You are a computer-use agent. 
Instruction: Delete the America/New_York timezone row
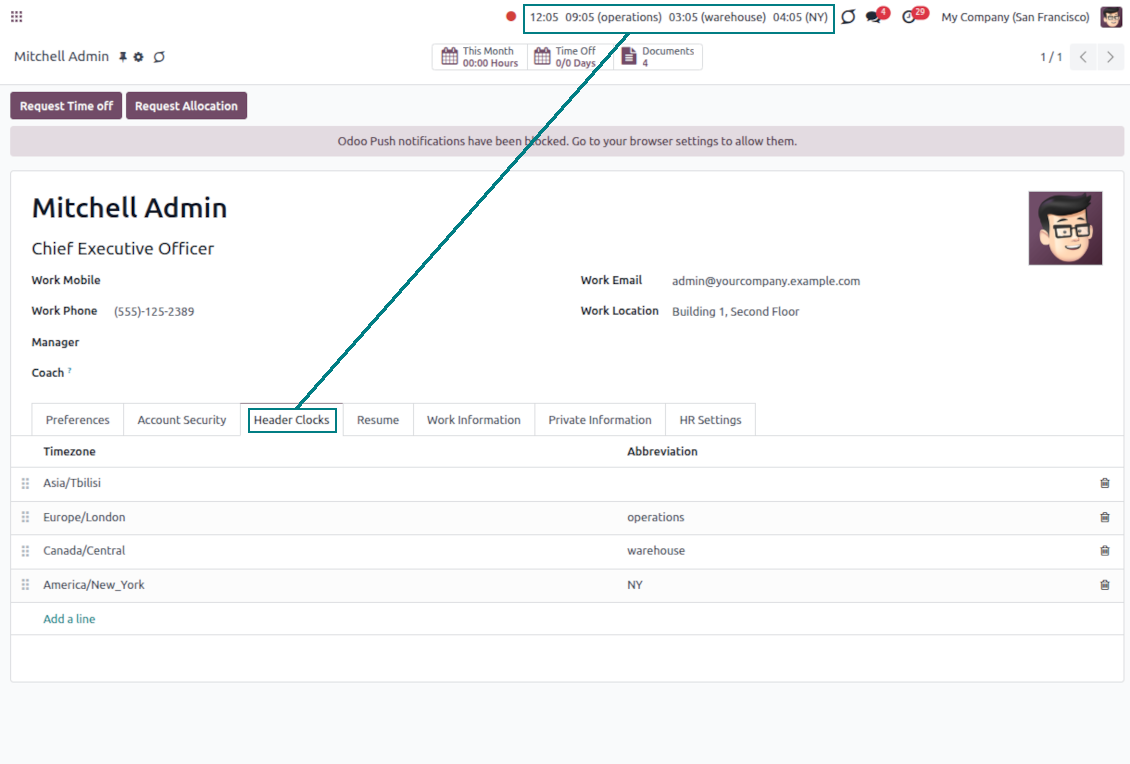[x=1105, y=585]
